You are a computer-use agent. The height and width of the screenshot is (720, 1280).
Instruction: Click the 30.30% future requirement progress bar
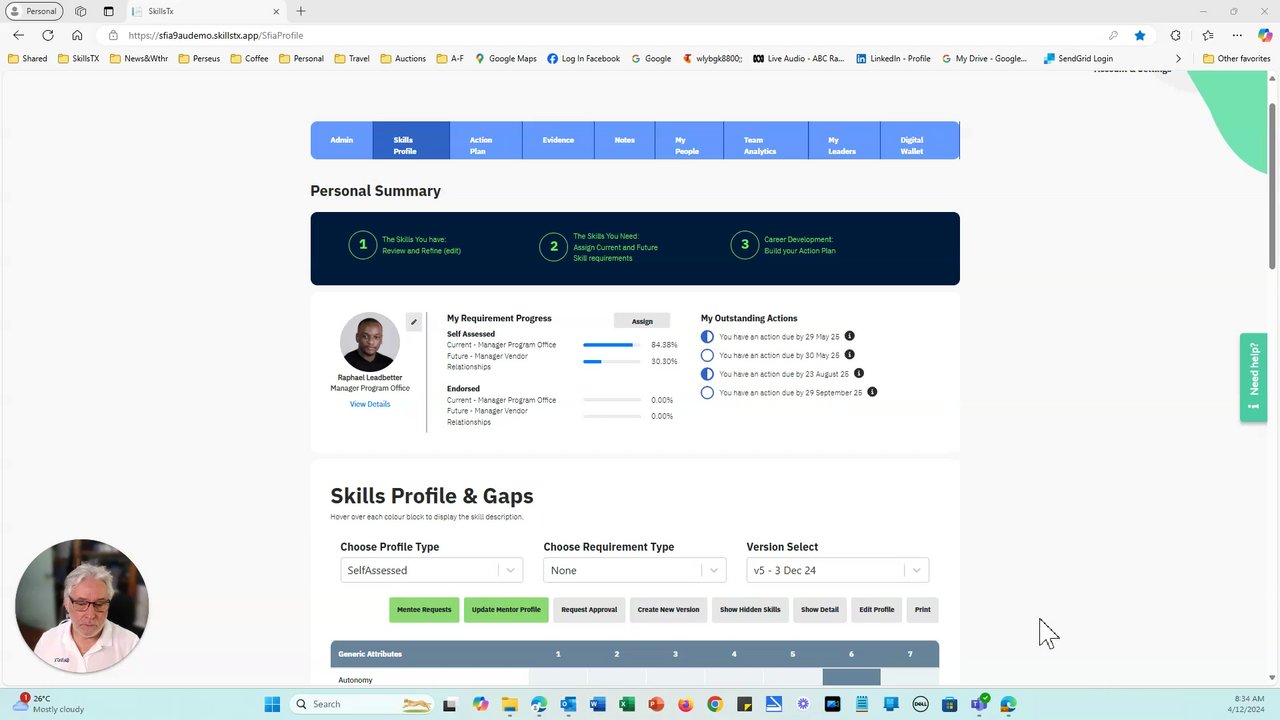point(612,361)
